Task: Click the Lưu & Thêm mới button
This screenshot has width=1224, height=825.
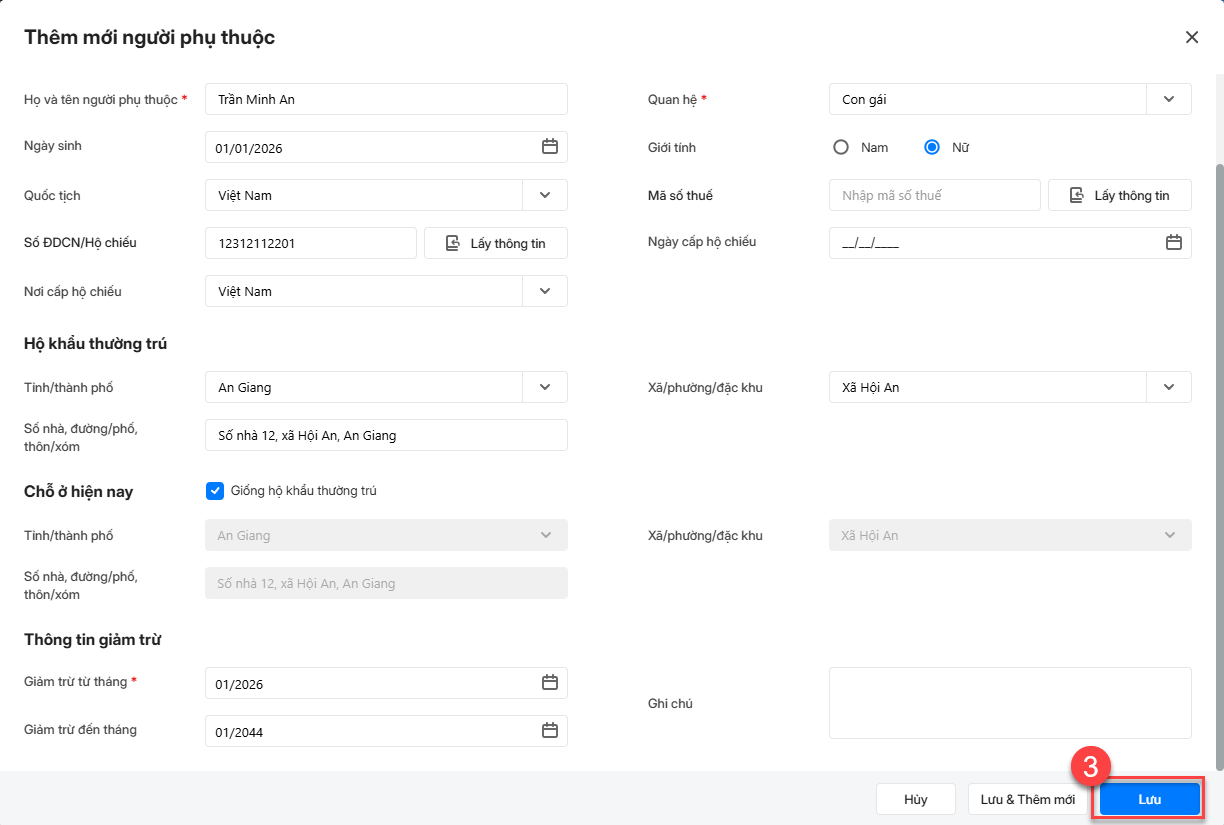Action: point(1027,799)
